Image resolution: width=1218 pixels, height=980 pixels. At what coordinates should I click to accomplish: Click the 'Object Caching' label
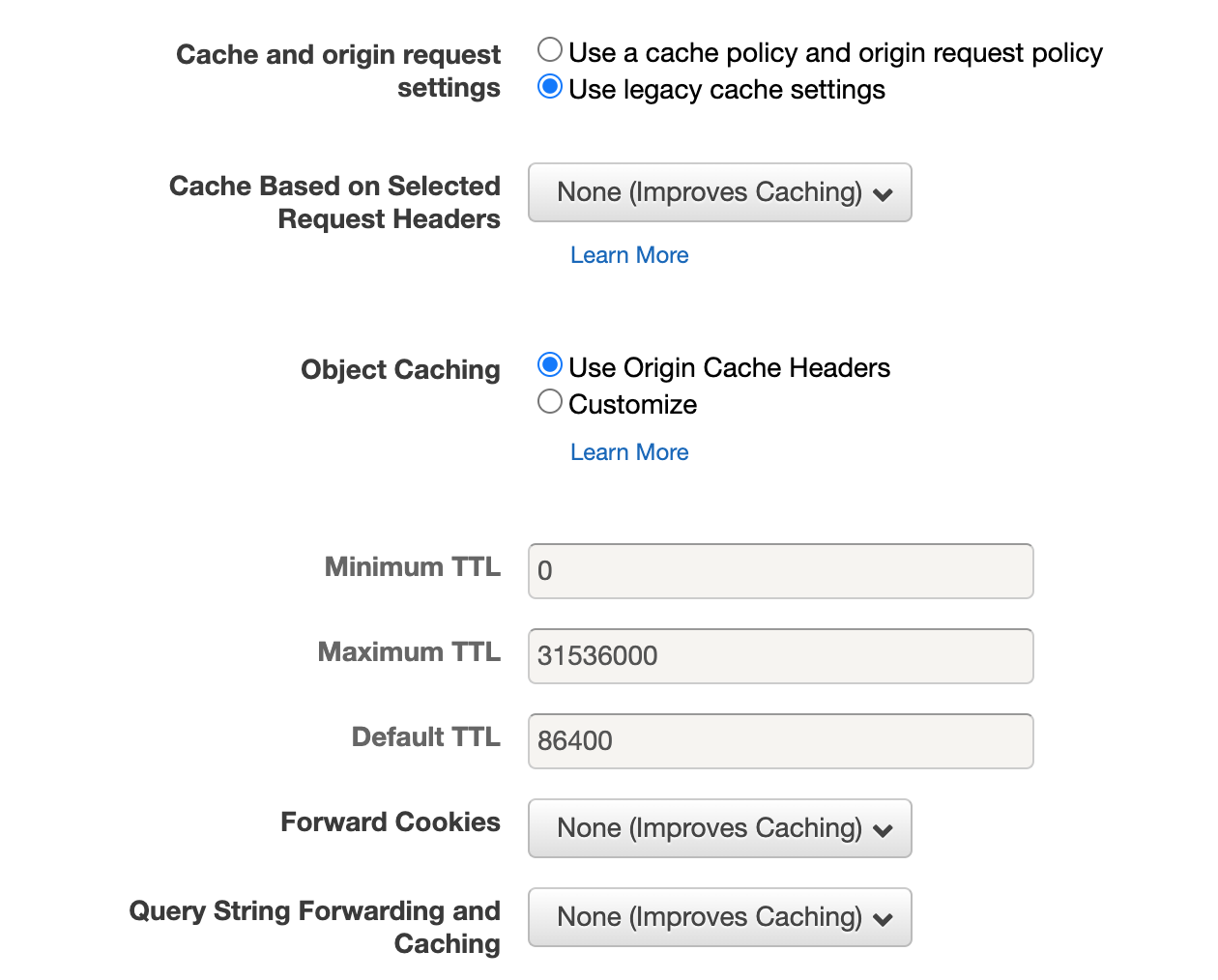[400, 370]
